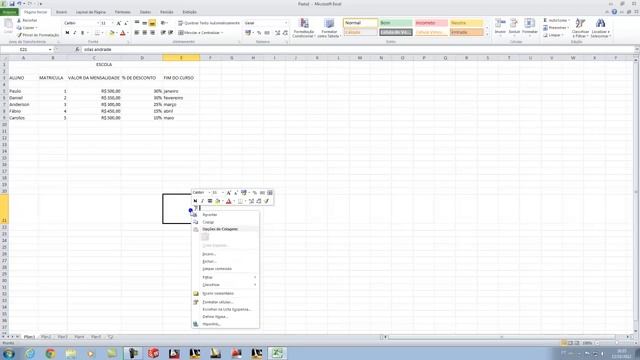
Task: Toggle underline S in the ribbon font group
Action: click(82, 33)
